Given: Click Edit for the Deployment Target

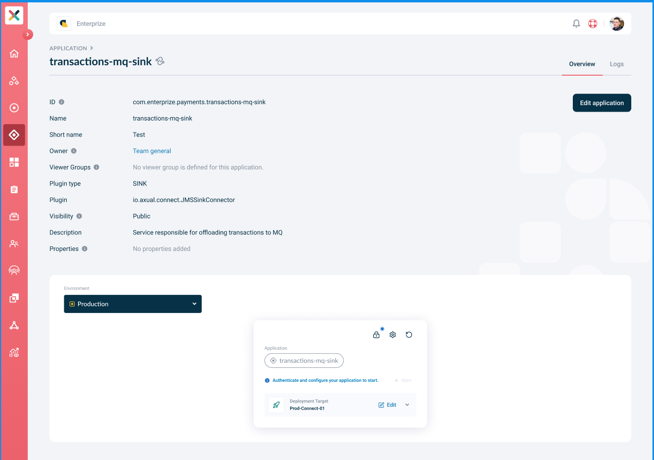Looking at the screenshot, I should [x=387, y=405].
